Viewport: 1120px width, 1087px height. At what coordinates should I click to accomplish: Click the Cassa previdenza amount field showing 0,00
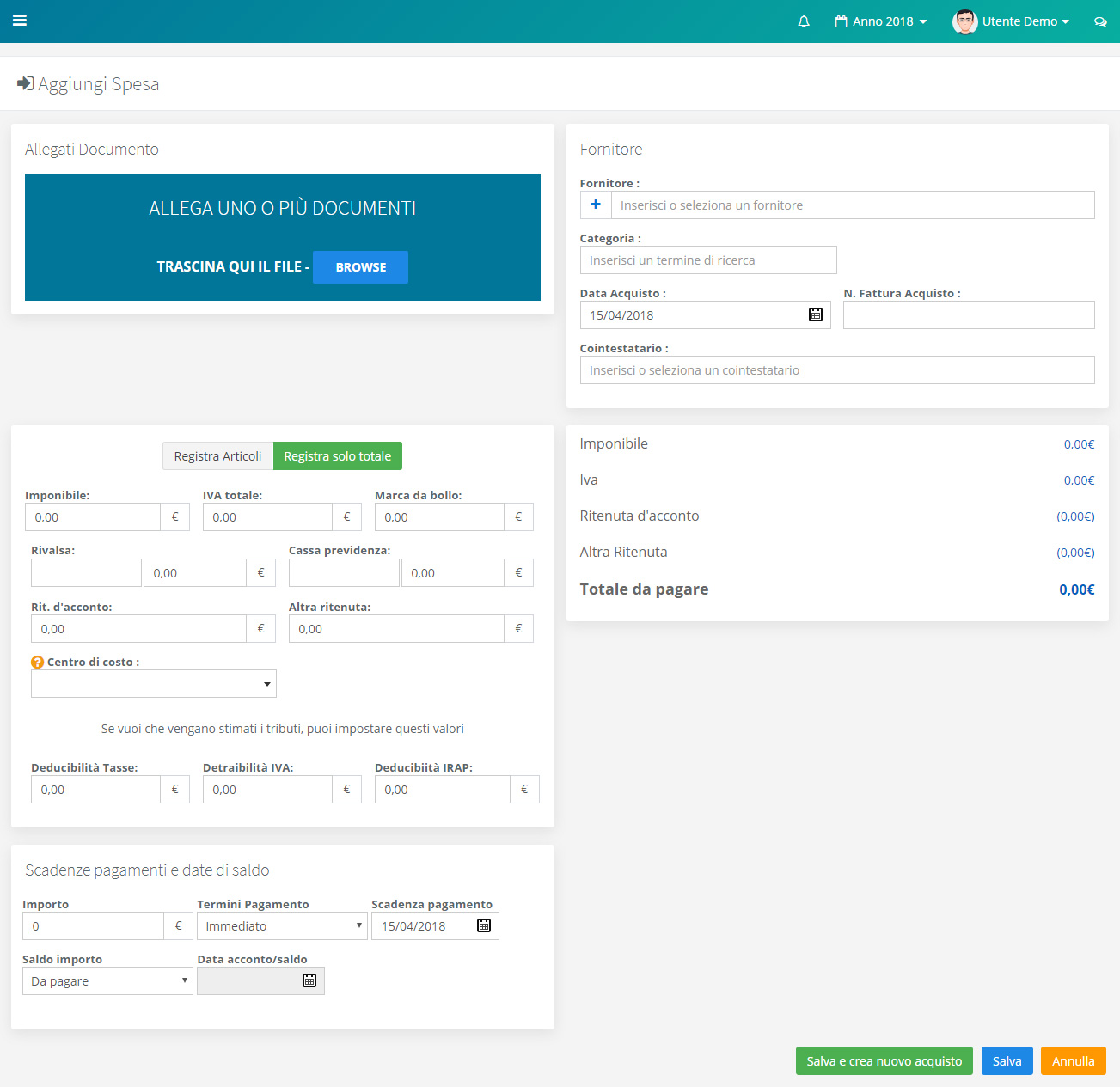pos(453,572)
